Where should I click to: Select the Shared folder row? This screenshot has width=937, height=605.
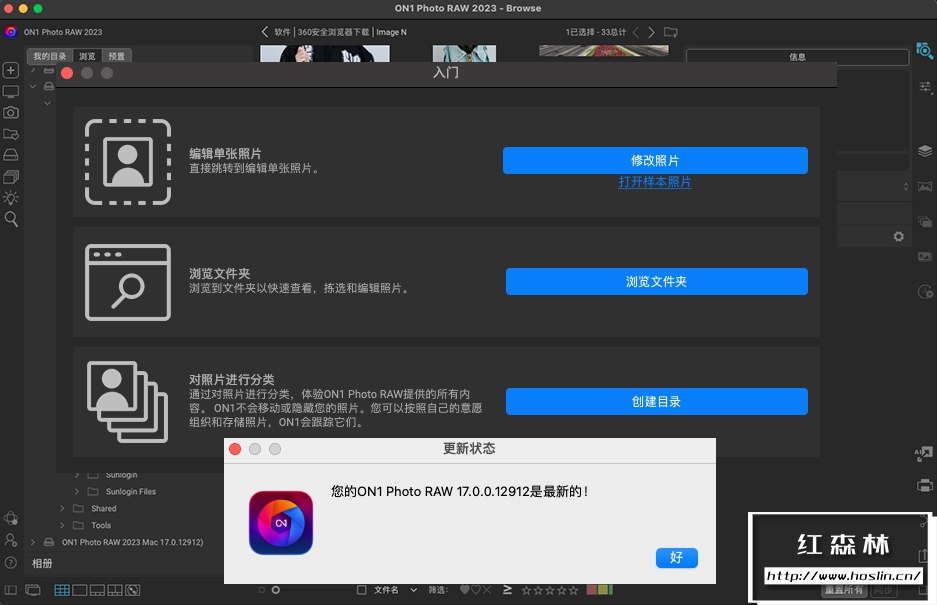click(x=104, y=508)
